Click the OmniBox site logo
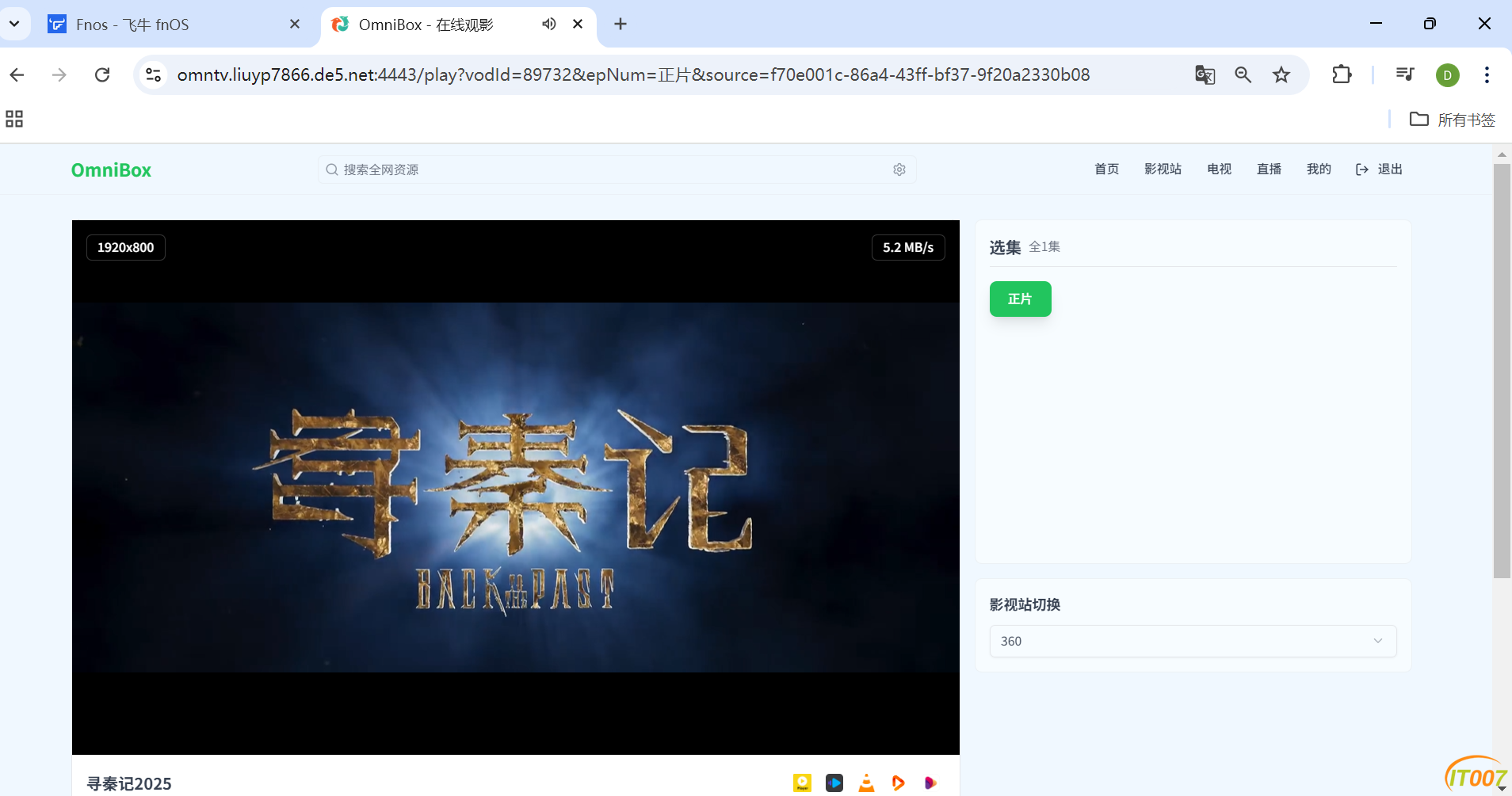This screenshot has width=1512, height=796. [111, 169]
